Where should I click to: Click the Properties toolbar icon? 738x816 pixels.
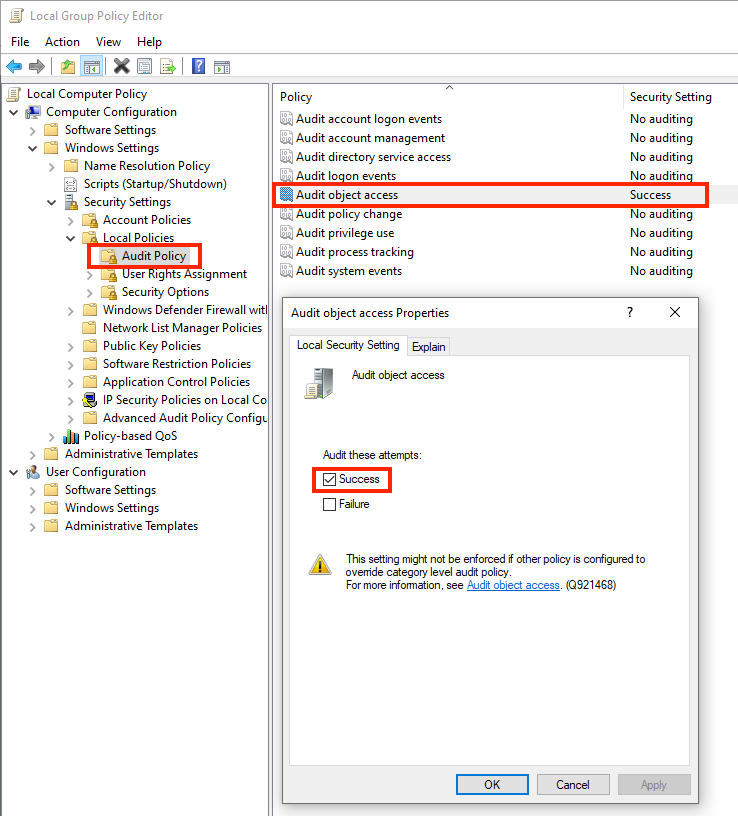tap(145, 67)
